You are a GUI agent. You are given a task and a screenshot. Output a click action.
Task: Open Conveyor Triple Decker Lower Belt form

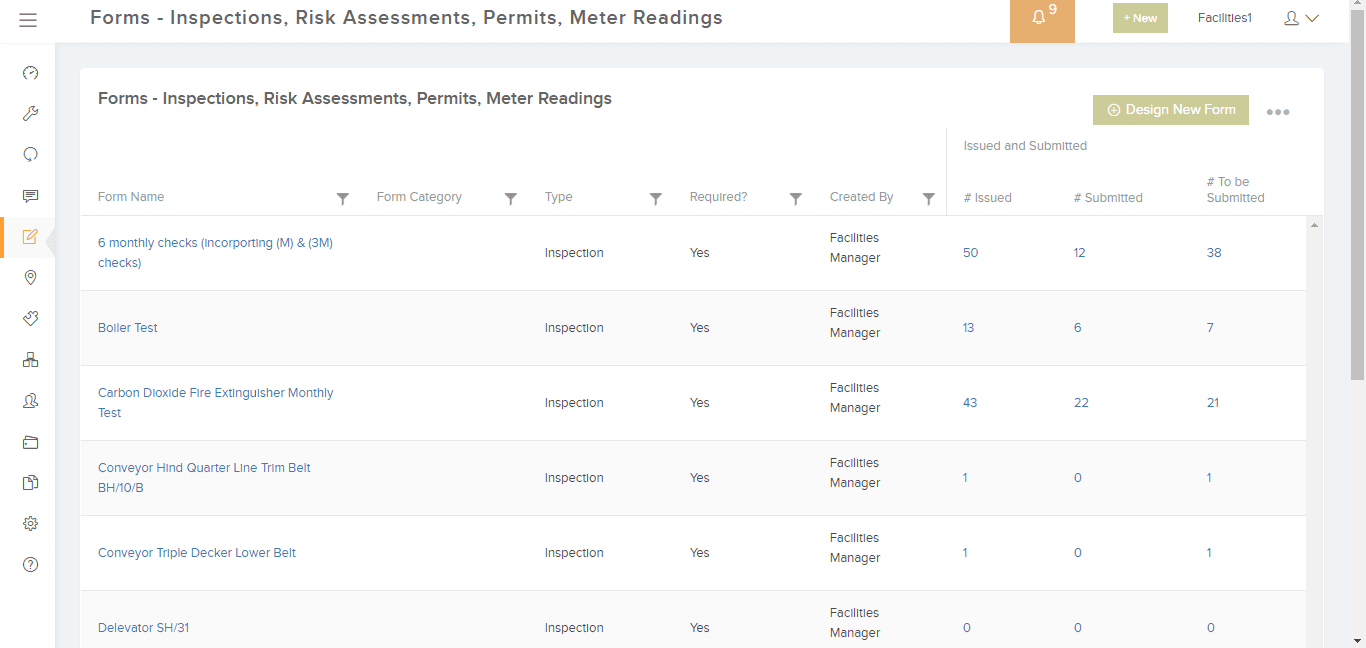(x=197, y=553)
